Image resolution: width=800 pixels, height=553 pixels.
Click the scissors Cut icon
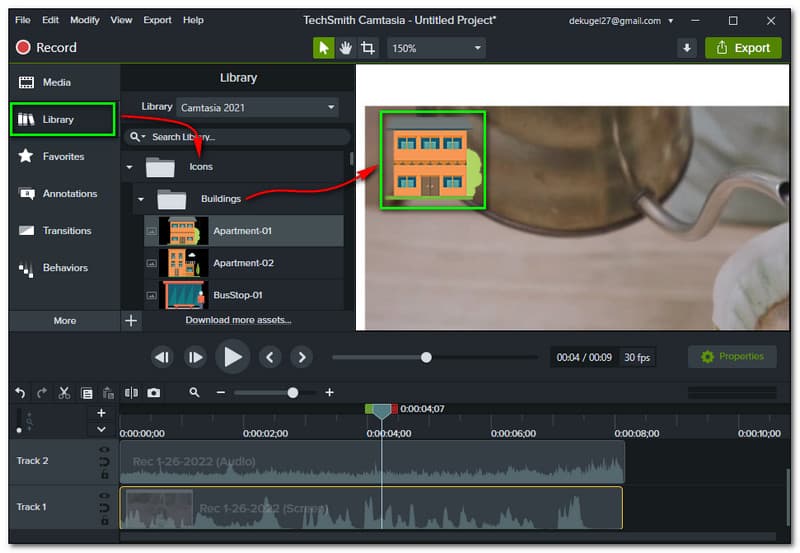(x=64, y=393)
